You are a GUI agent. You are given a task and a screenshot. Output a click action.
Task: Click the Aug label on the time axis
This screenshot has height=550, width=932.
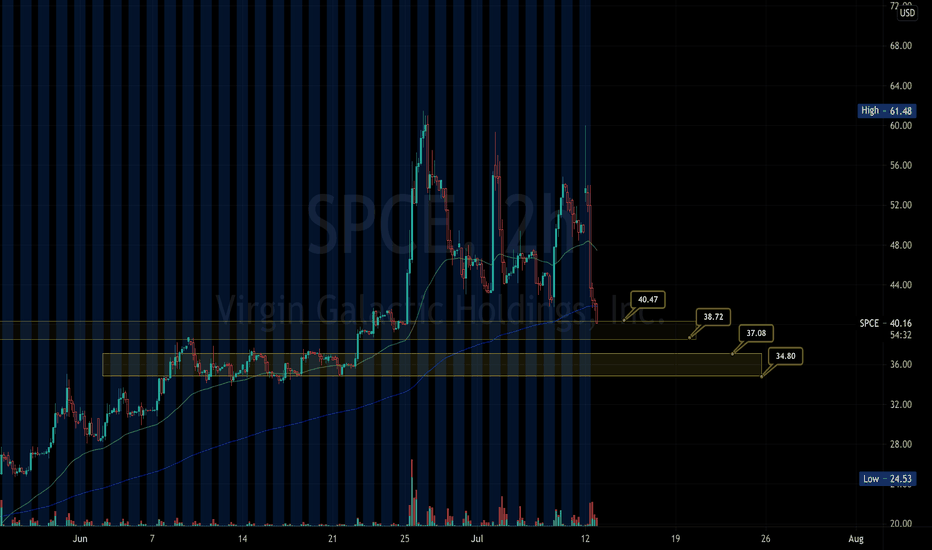click(856, 539)
